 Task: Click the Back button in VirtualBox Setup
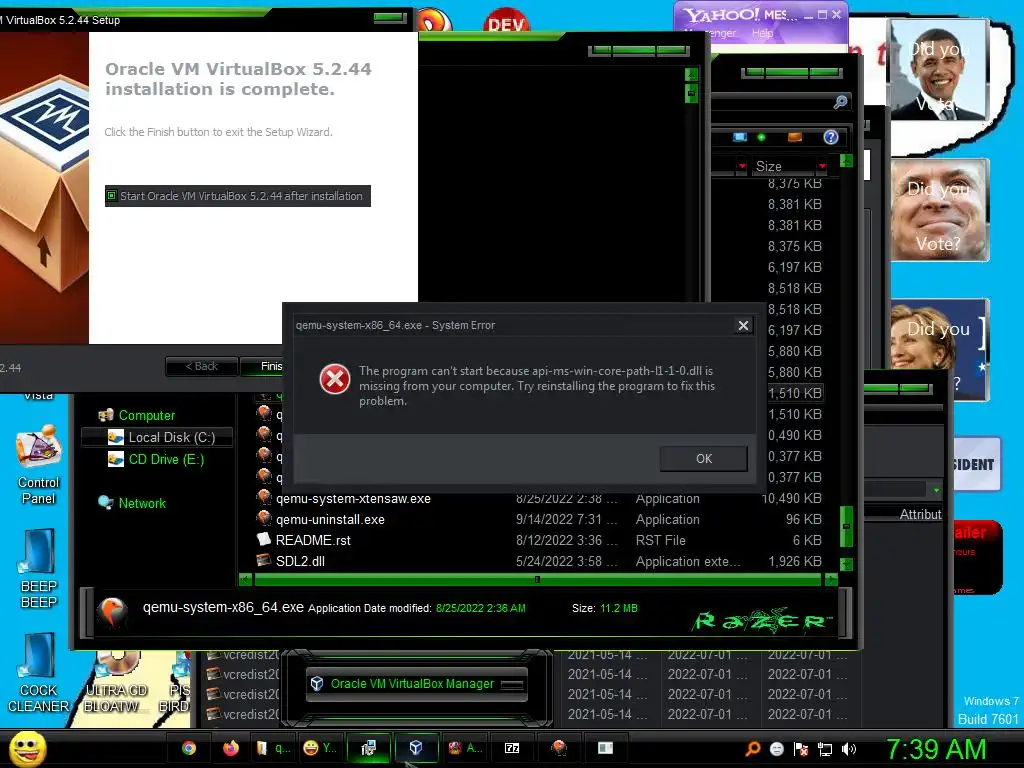(x=201, y=366)
